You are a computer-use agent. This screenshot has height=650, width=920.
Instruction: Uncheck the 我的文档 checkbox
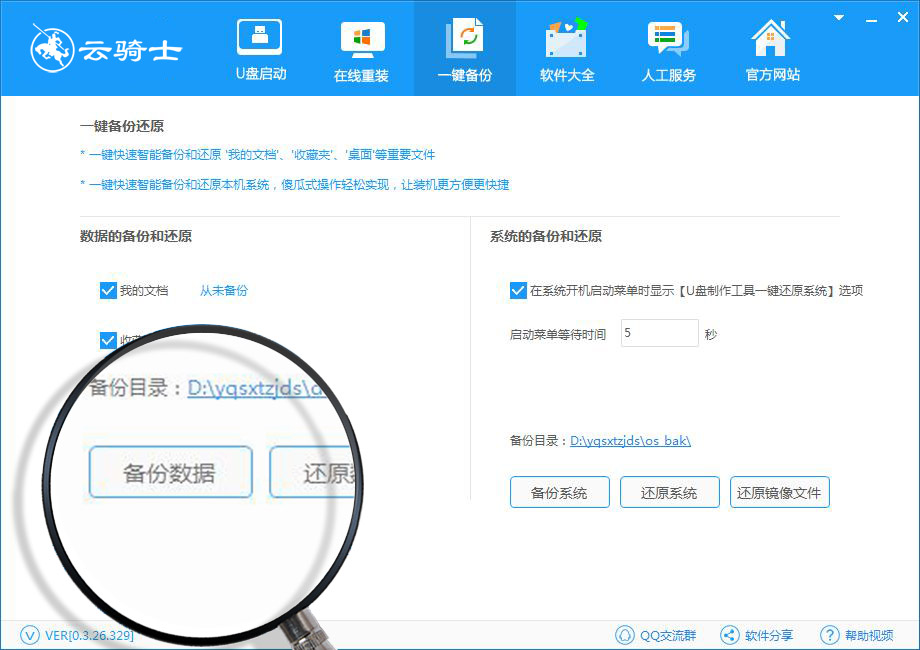click(x=108, y=290)
